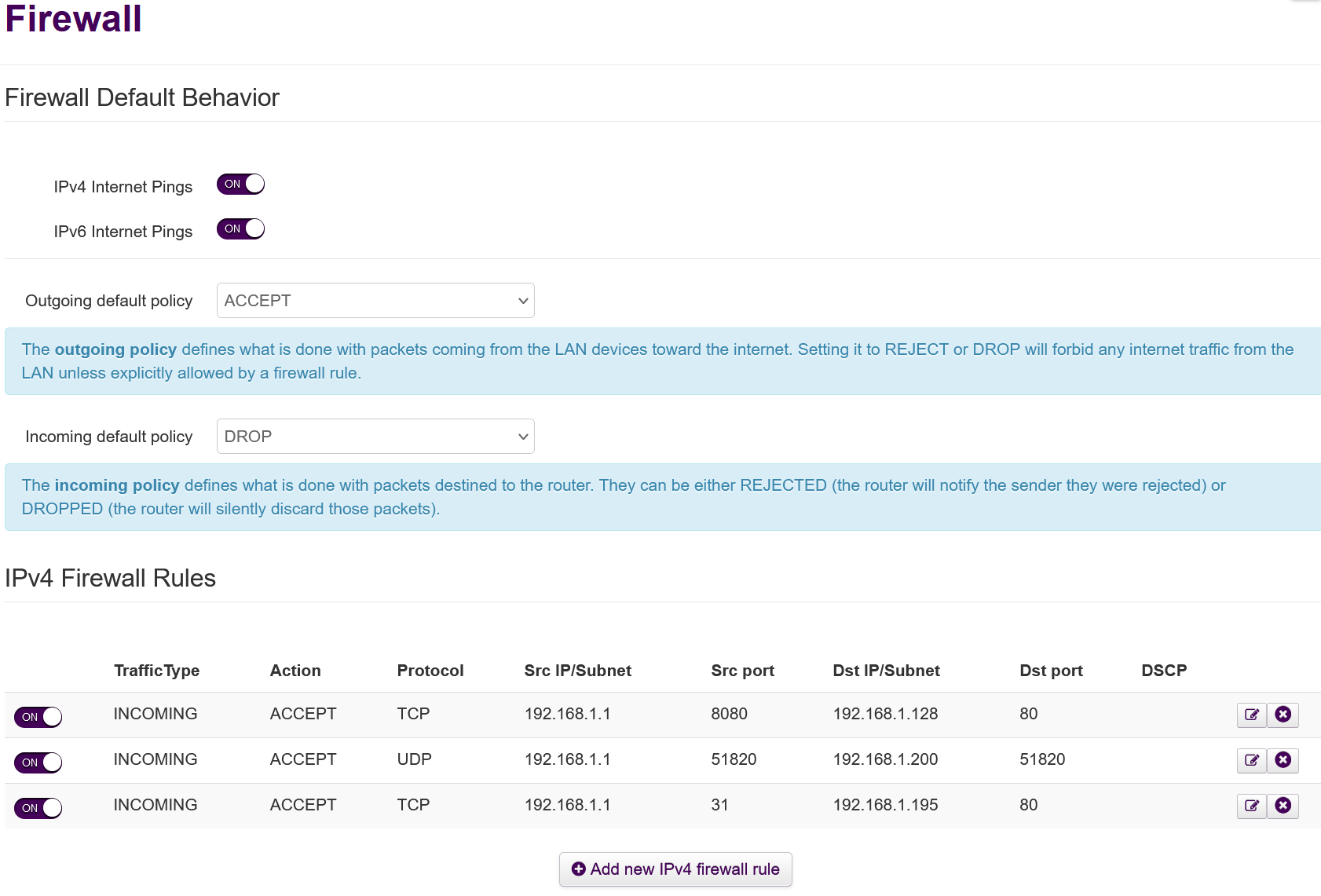
Task: Open the Outgoing default policy dropdown
Action: pyautogui.click(x=375, y=301)
